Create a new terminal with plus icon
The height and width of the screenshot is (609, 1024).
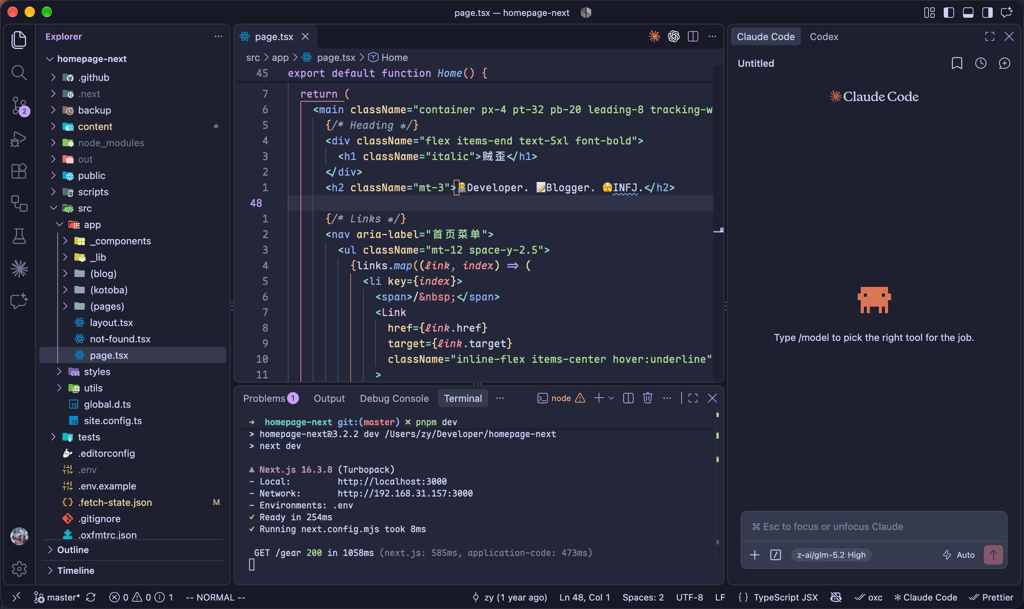(x=598, y=398)
